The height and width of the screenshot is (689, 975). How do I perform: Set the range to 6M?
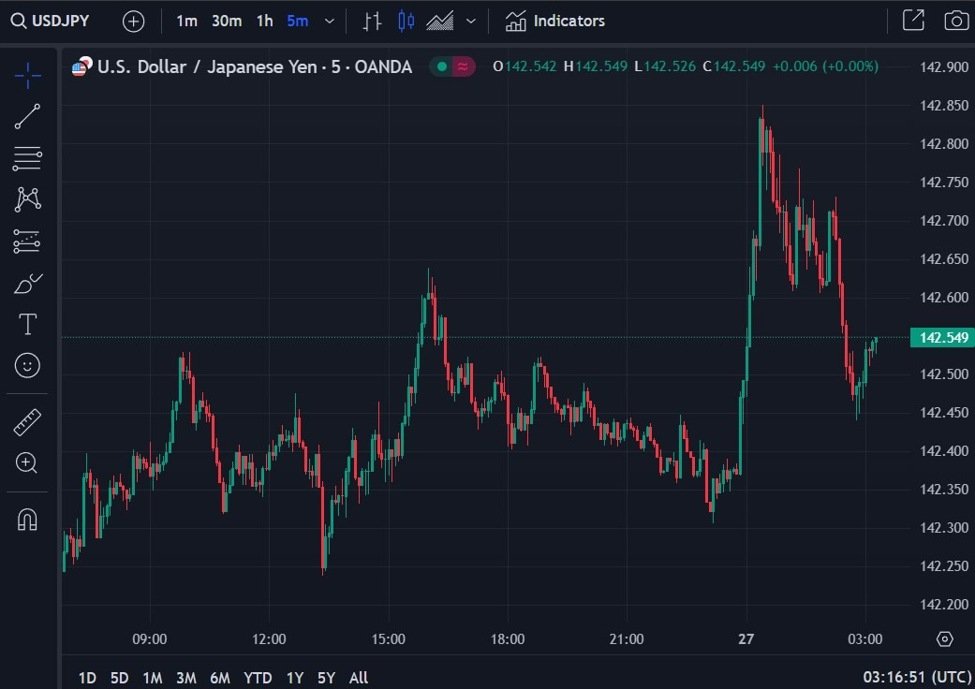219,678
